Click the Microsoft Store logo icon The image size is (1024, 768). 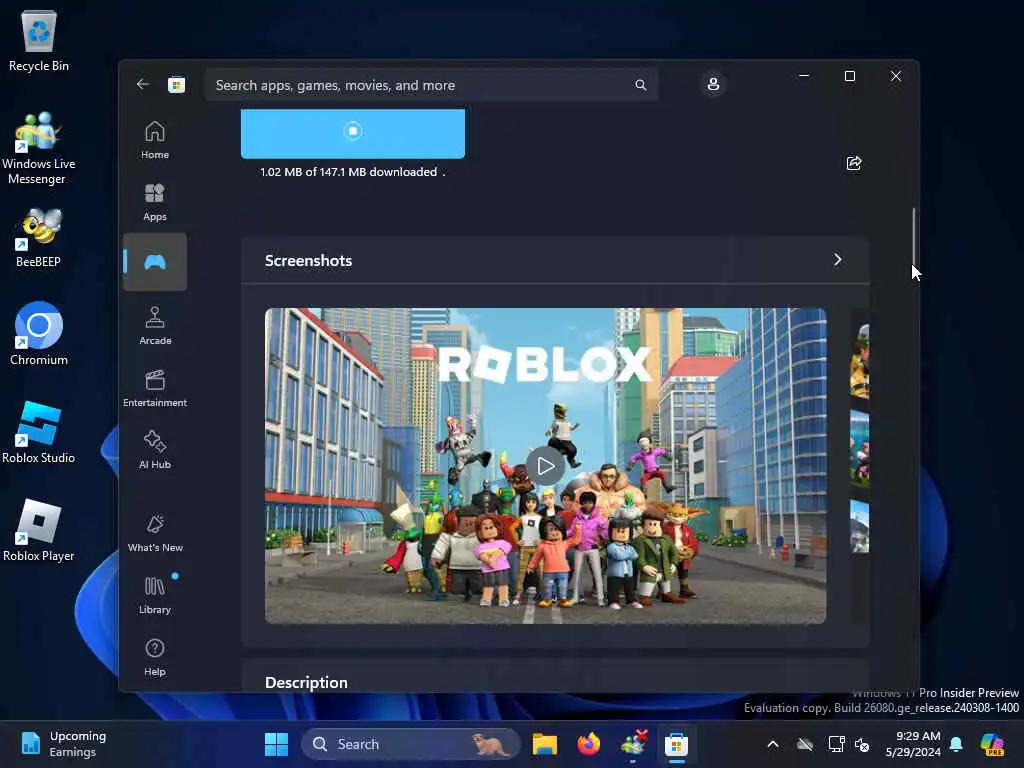tap(176, 85)
